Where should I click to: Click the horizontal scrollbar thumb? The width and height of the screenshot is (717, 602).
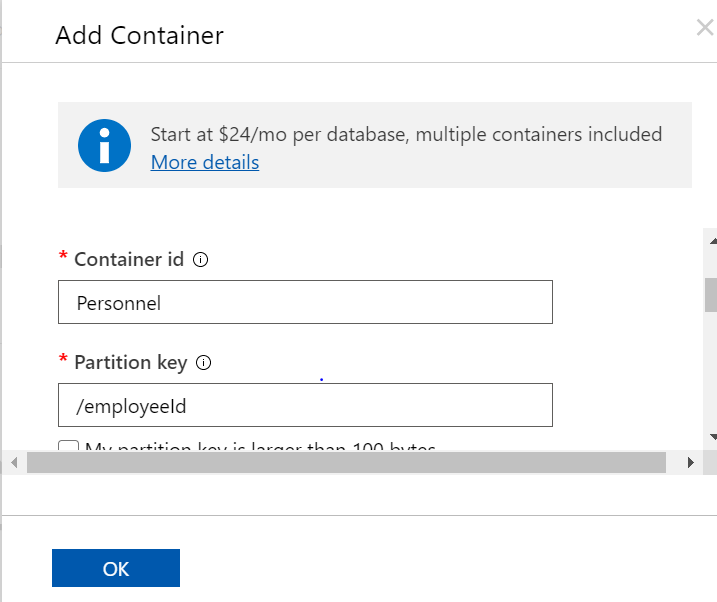(346, 462)
